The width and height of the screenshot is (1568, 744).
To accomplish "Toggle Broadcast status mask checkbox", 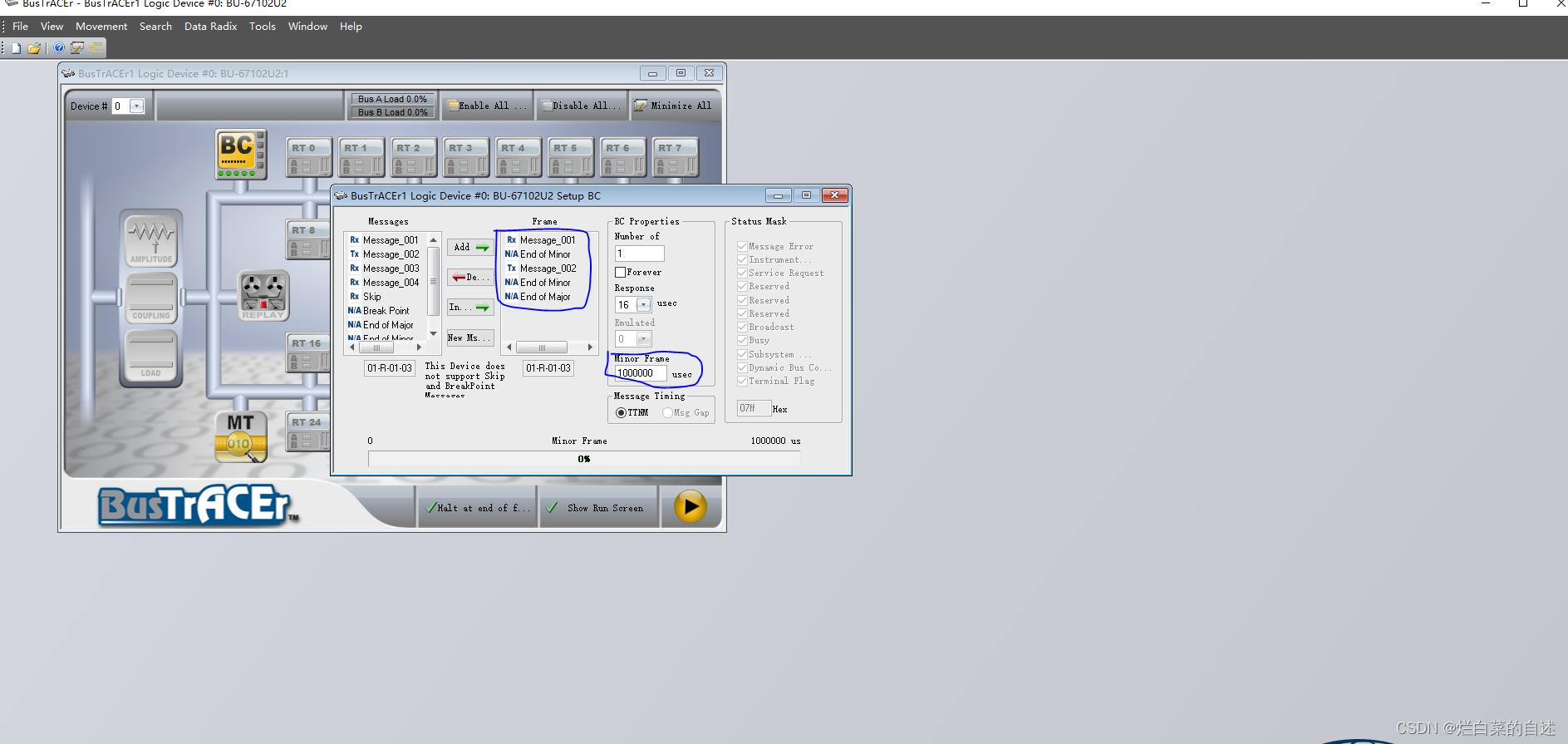I will coord(742,328).
